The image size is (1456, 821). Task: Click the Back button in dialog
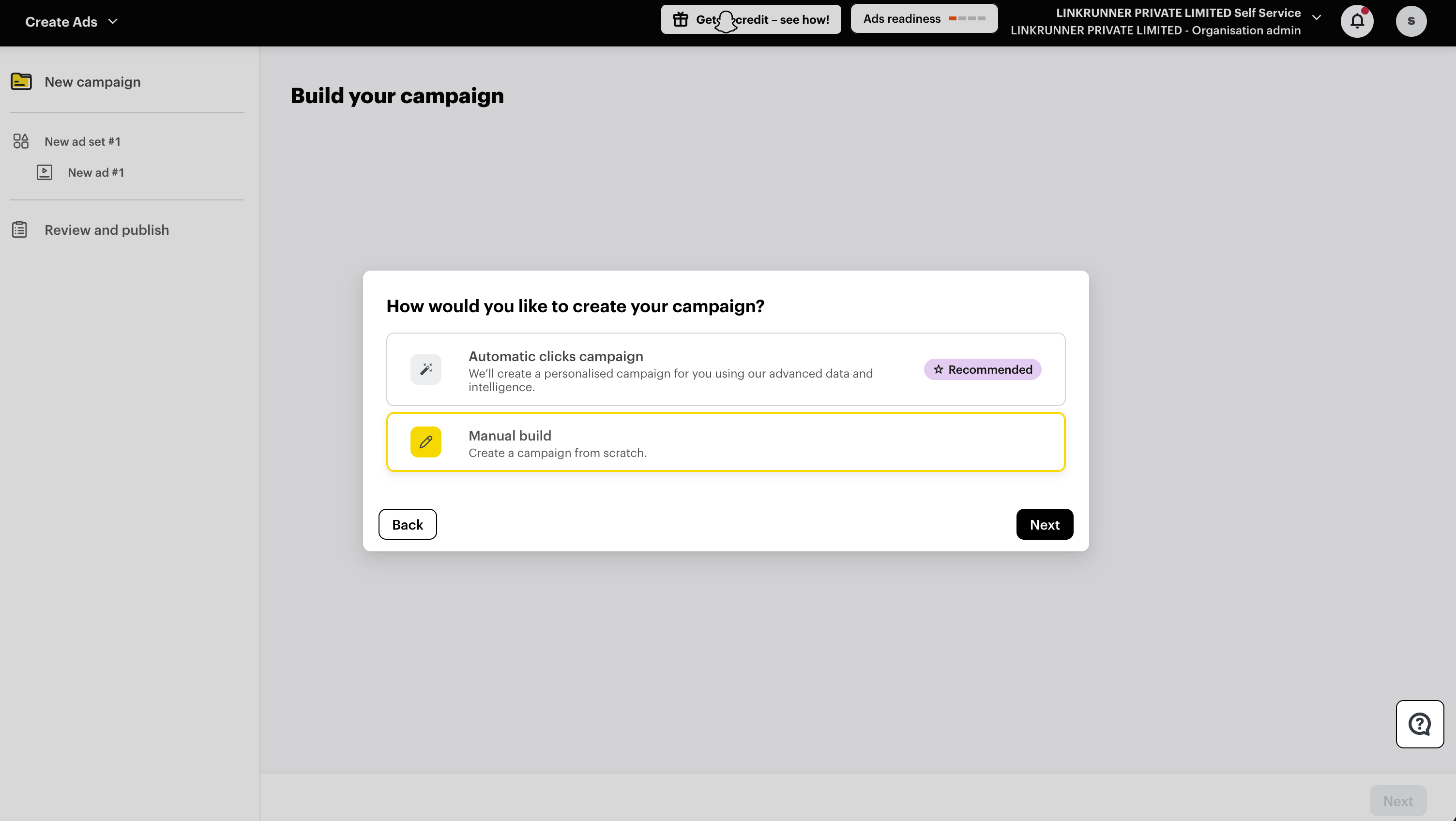click(408, 524)
